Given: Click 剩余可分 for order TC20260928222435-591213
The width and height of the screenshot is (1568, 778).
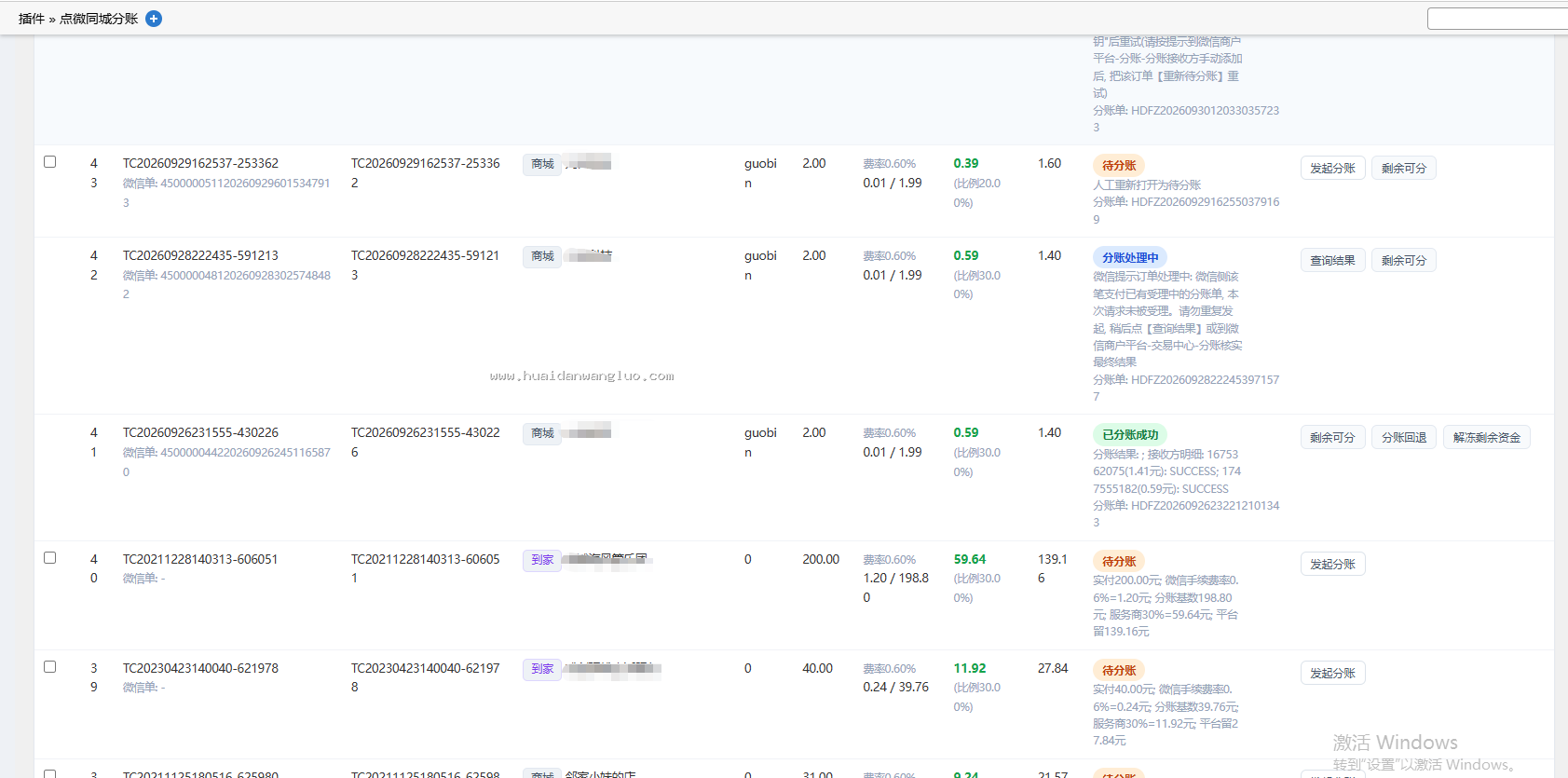Looking at the screenshot, I should tap(1404, 261).
